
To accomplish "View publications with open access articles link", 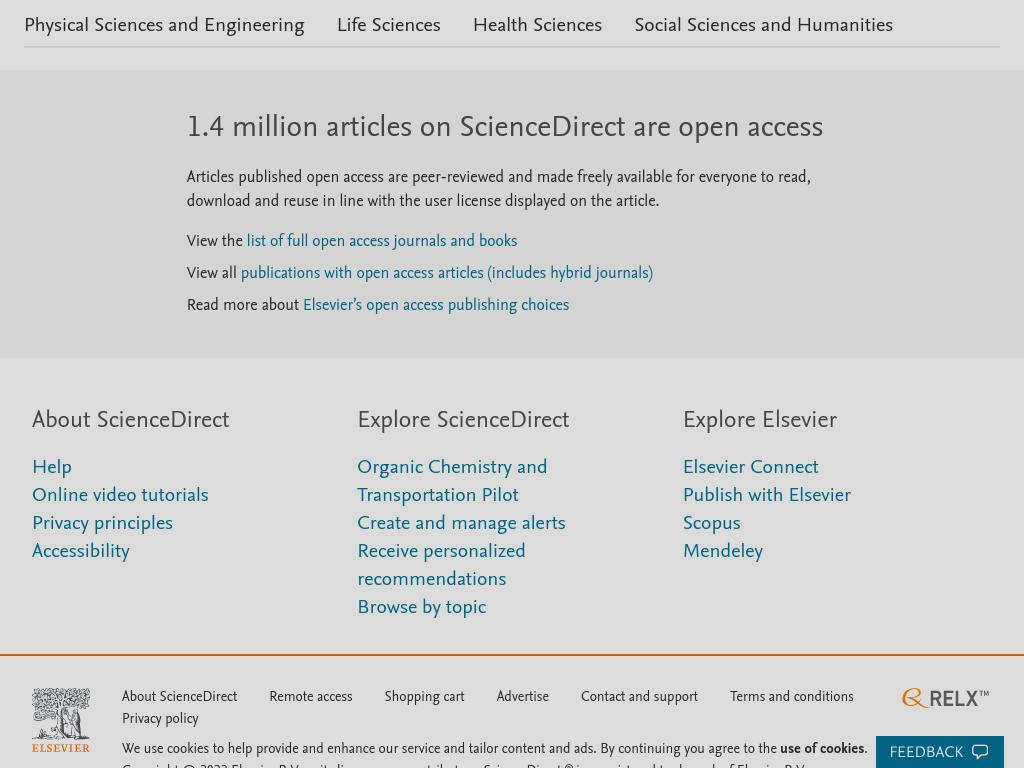I will click(x=447, y=272).
